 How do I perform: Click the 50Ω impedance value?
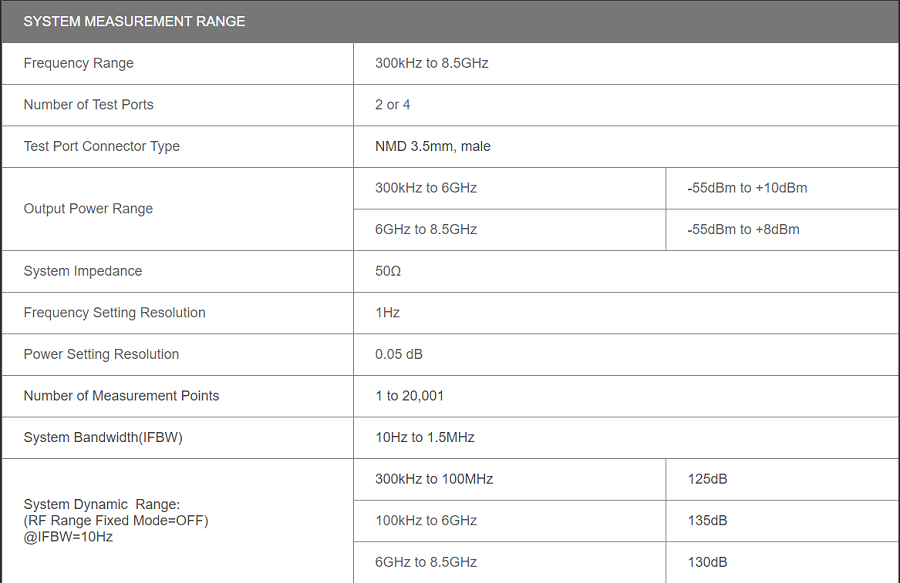[x=389, y=271]
